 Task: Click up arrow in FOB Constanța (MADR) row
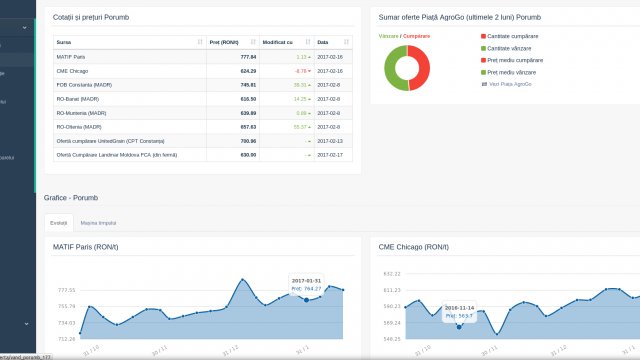tap(309, 85)
